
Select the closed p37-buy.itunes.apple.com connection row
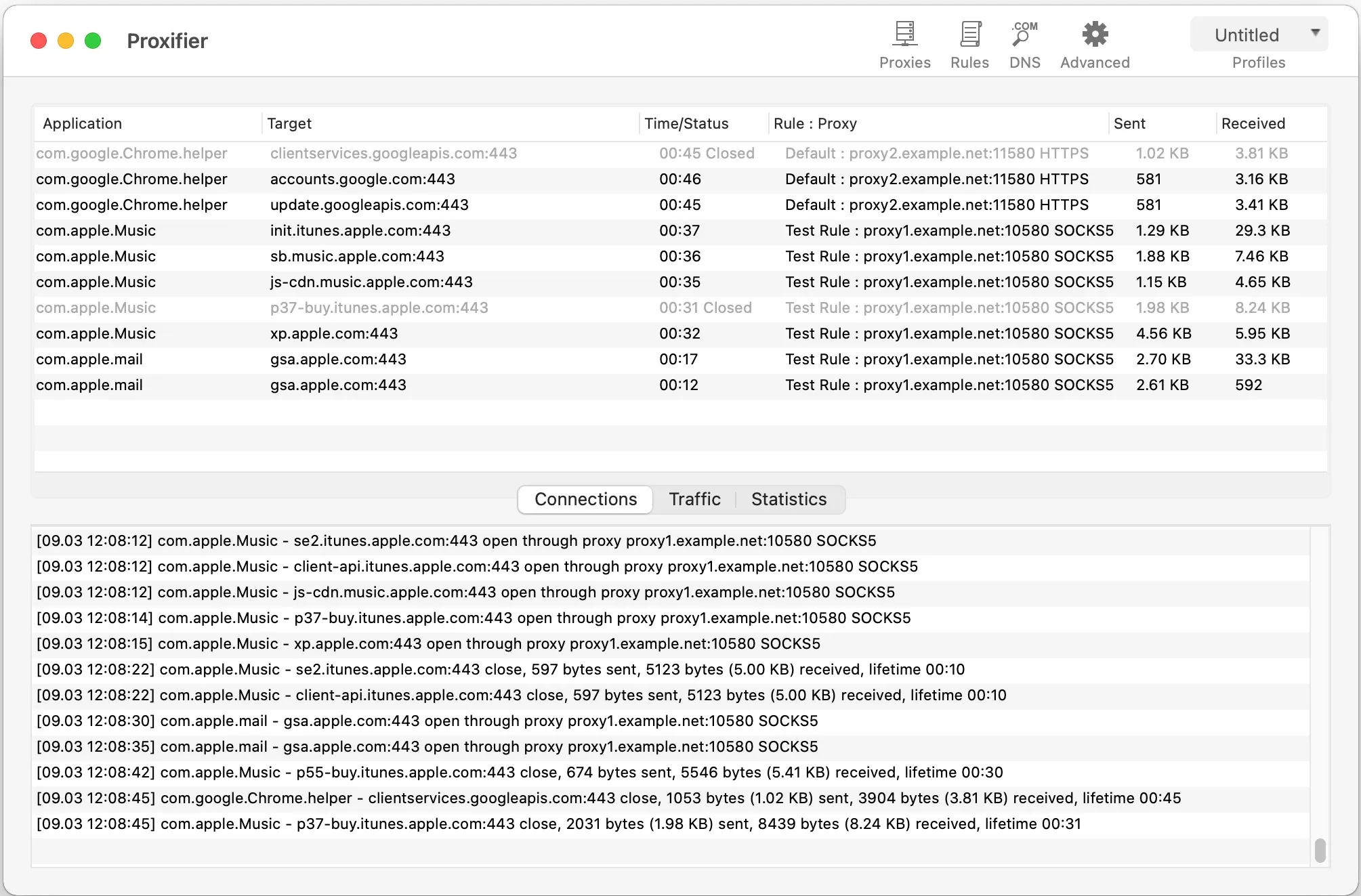[379, 308]
